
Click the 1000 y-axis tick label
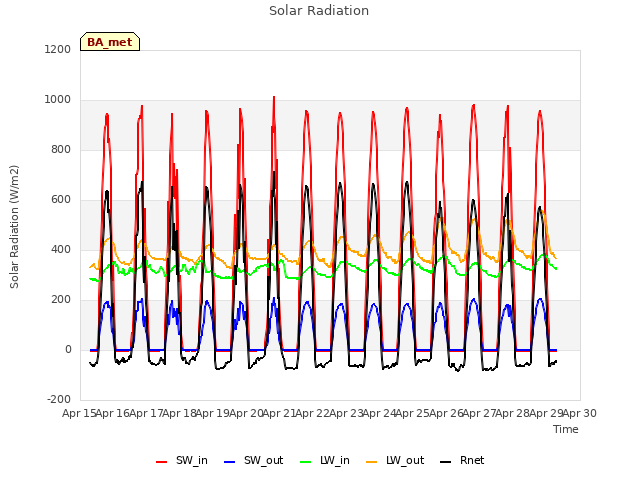(x=58, y=100)
